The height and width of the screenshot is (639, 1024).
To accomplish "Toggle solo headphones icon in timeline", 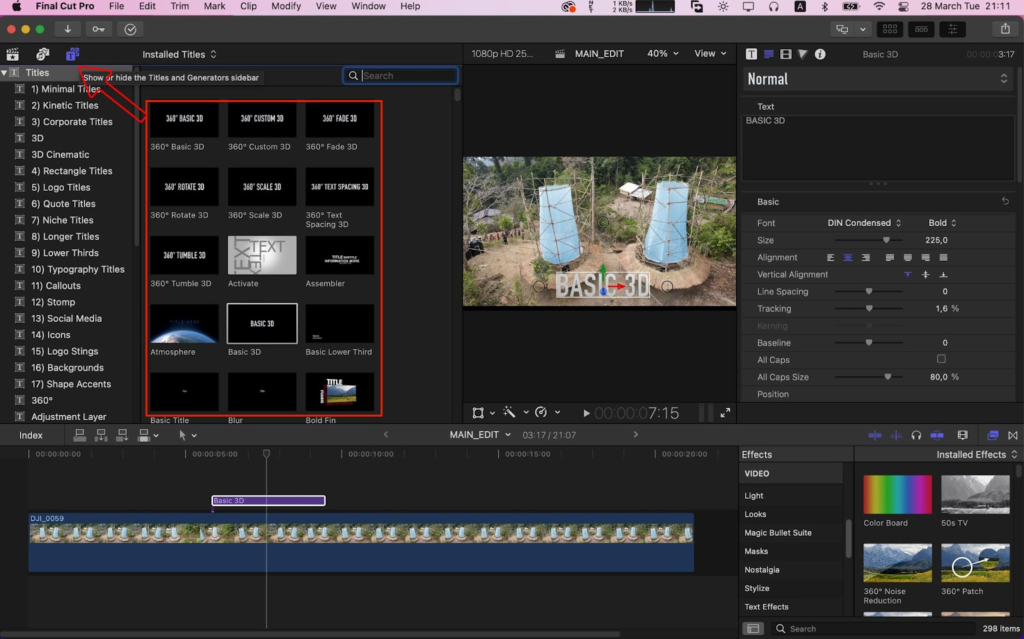I will [916, 435].
